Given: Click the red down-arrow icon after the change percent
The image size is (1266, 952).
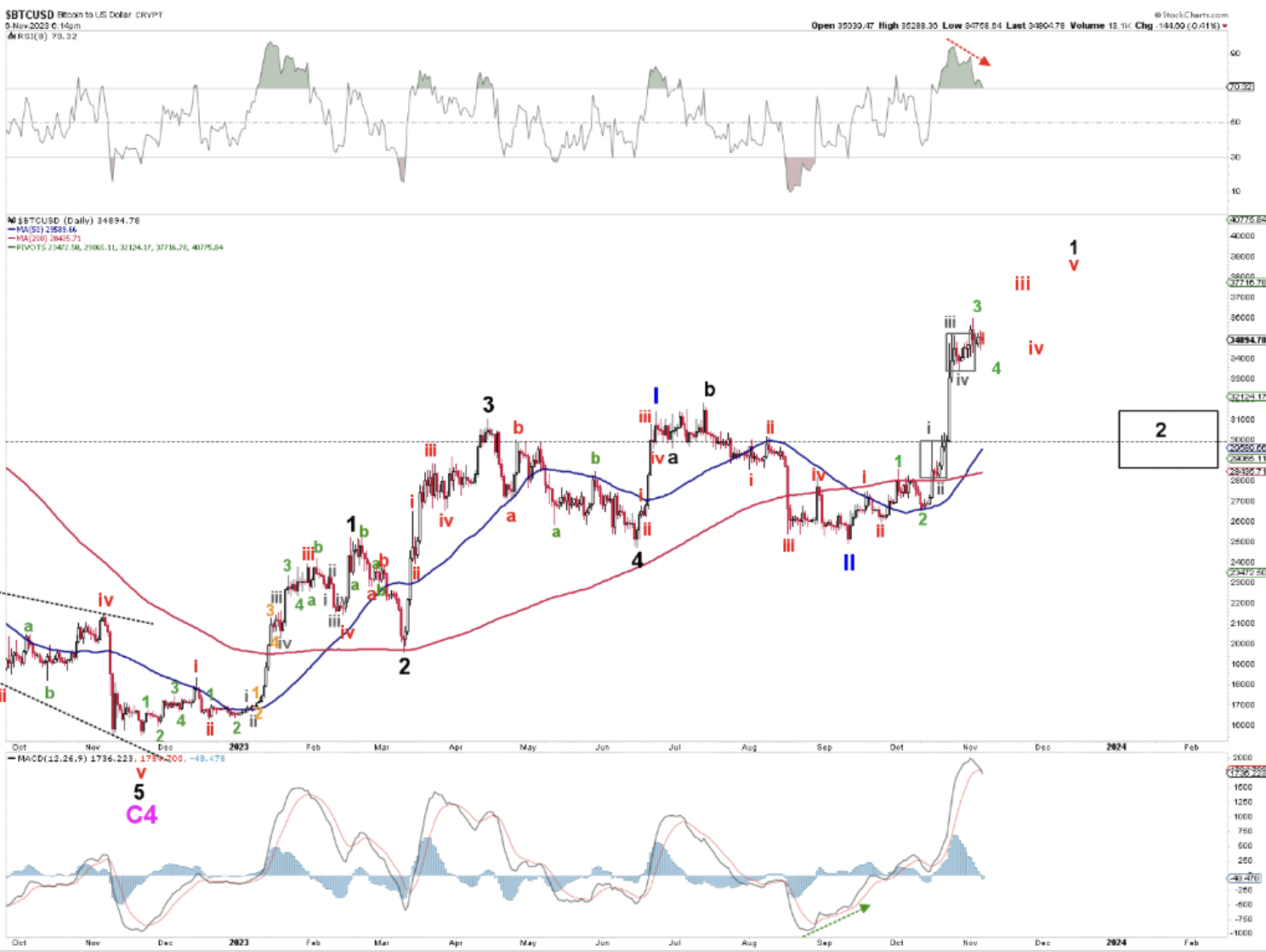Looking at the screenshot, I should (1225, 26).
